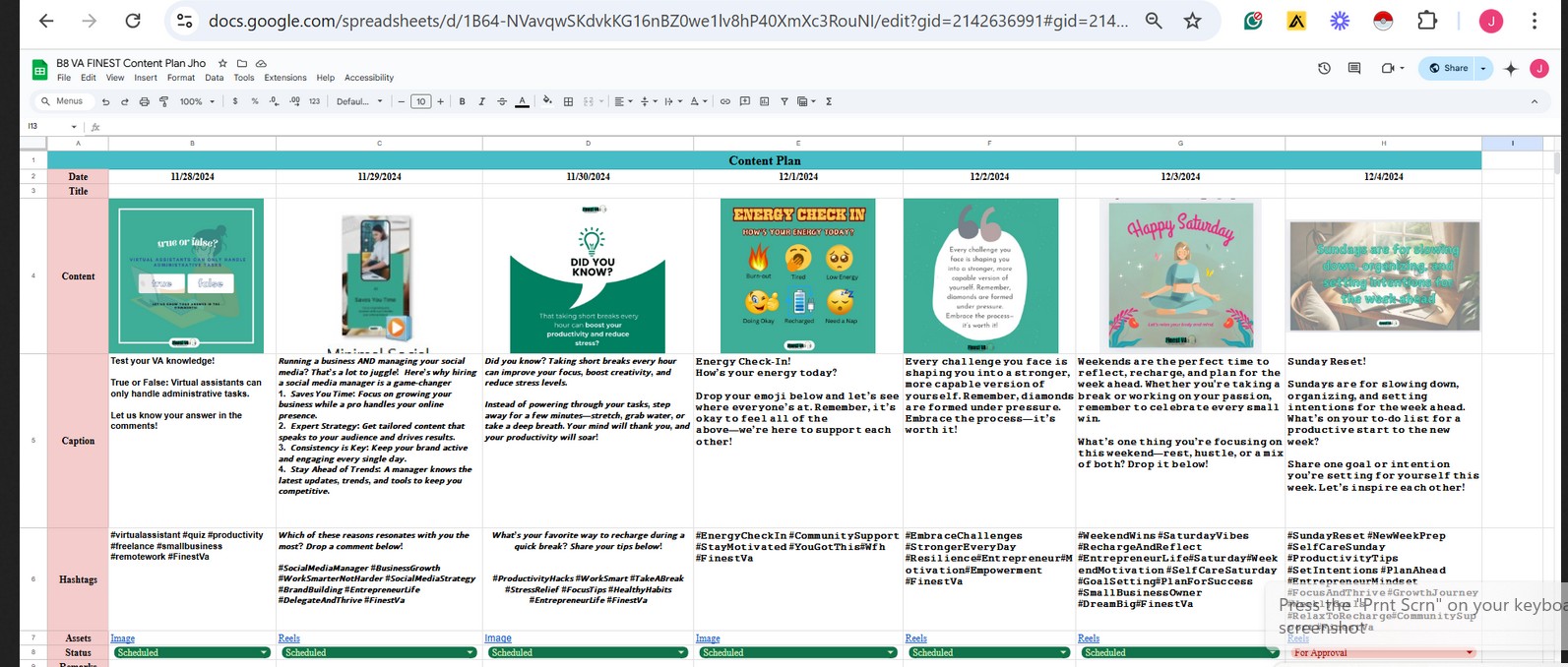The height and width of the screenshot is (667, 1568).
Task: Open filter views dropdown
Action: click(x=806, y=101)
